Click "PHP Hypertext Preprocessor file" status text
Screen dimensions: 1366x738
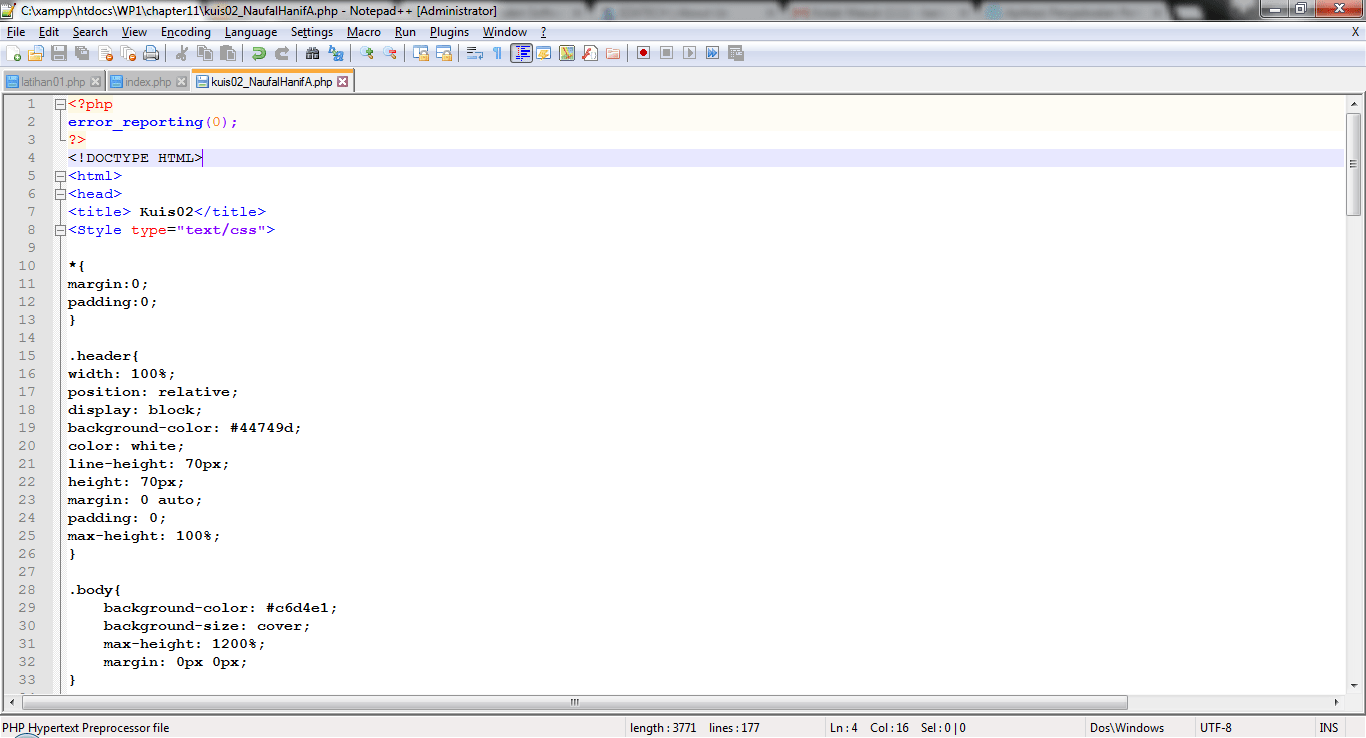(x=86, y=728)
